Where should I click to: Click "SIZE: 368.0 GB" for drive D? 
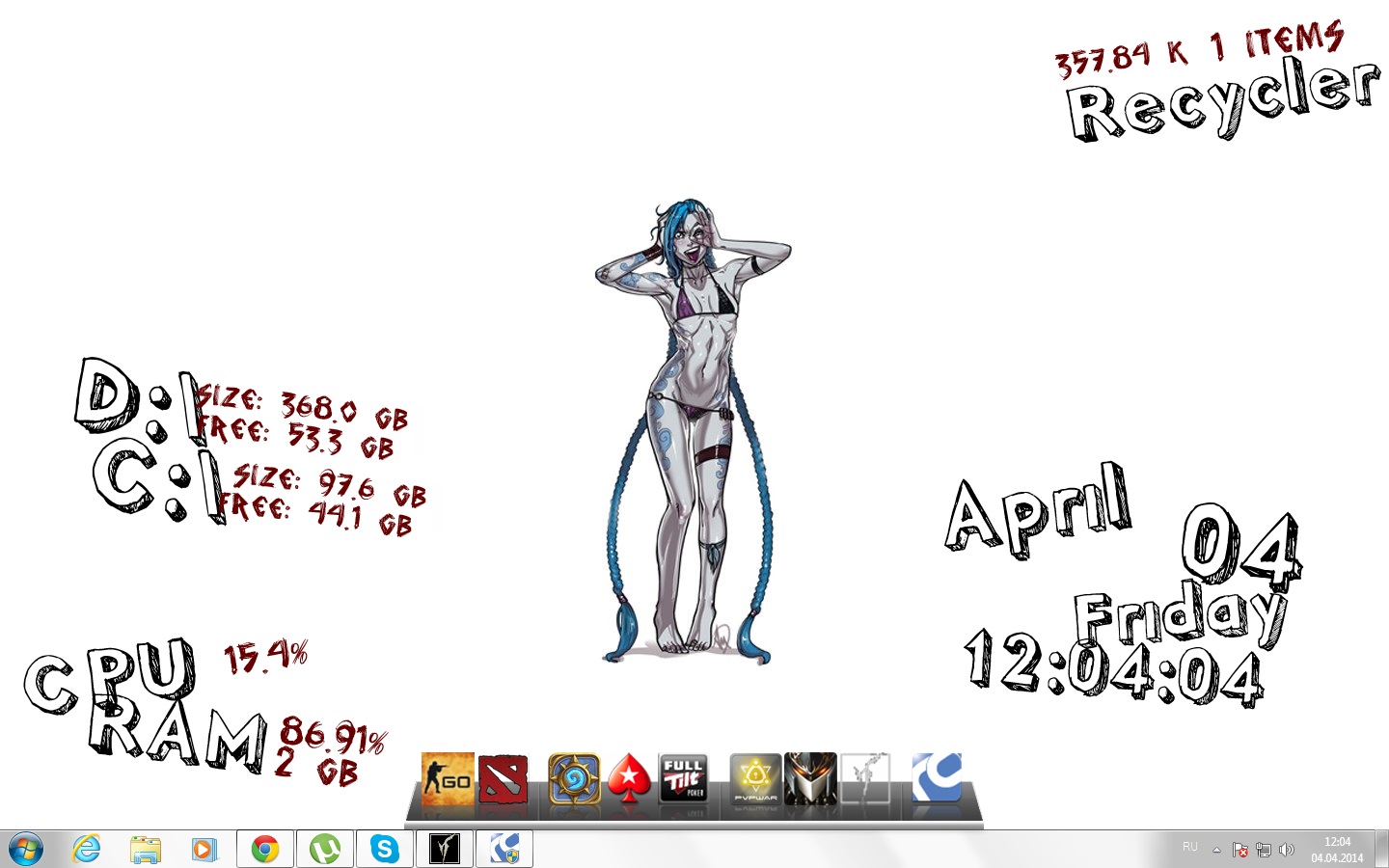(302, 406)
